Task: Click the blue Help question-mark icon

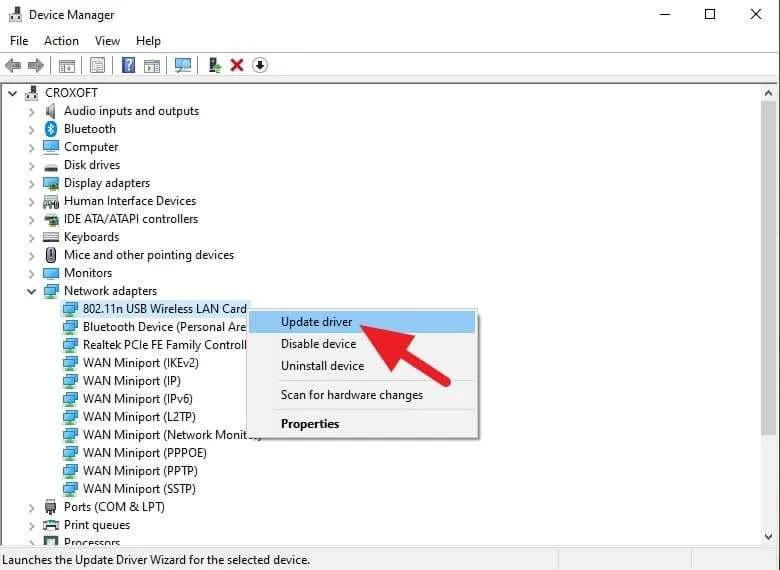Action: [128, 65]
